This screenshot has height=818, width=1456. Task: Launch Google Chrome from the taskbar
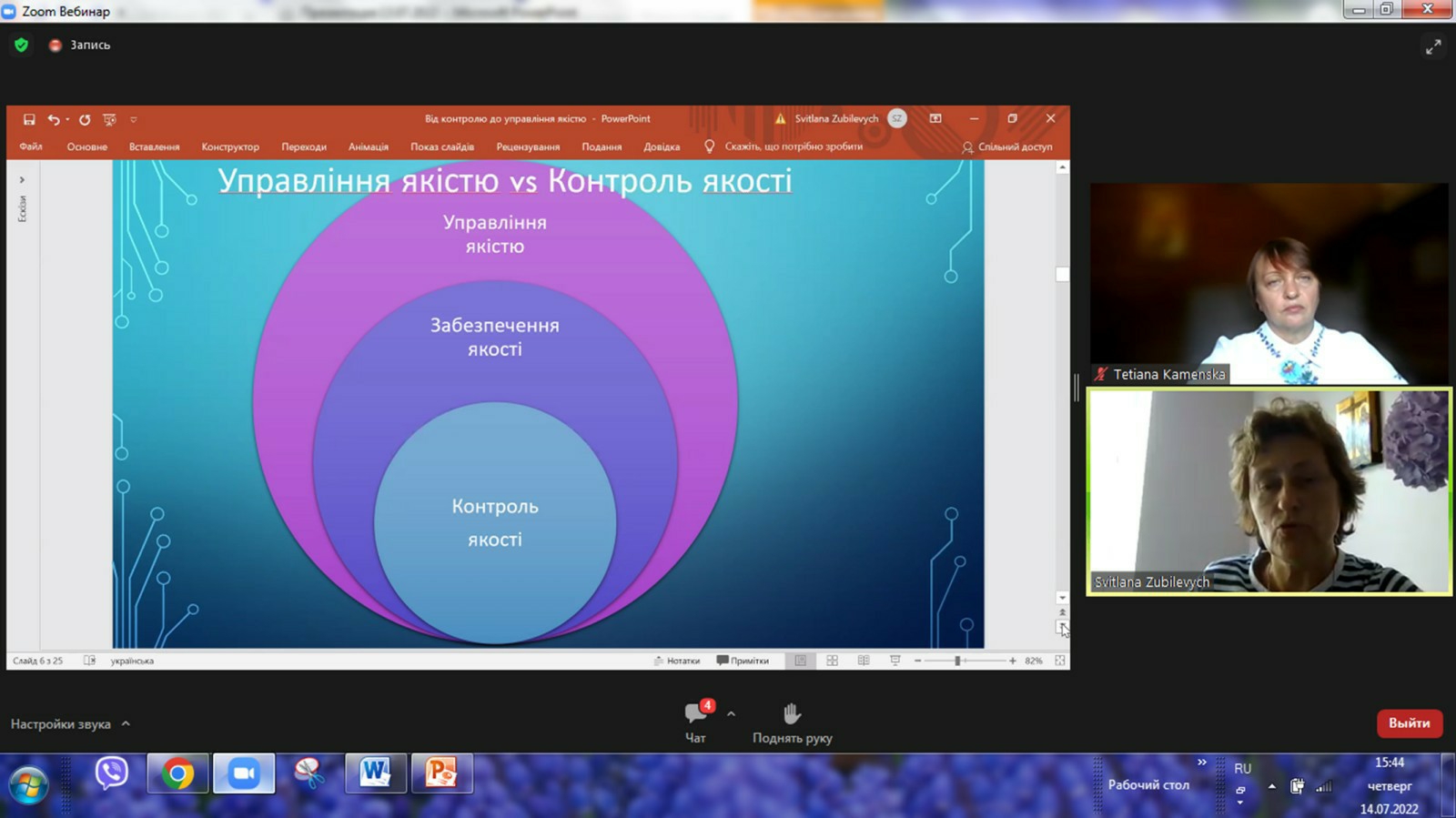[178, 773]
